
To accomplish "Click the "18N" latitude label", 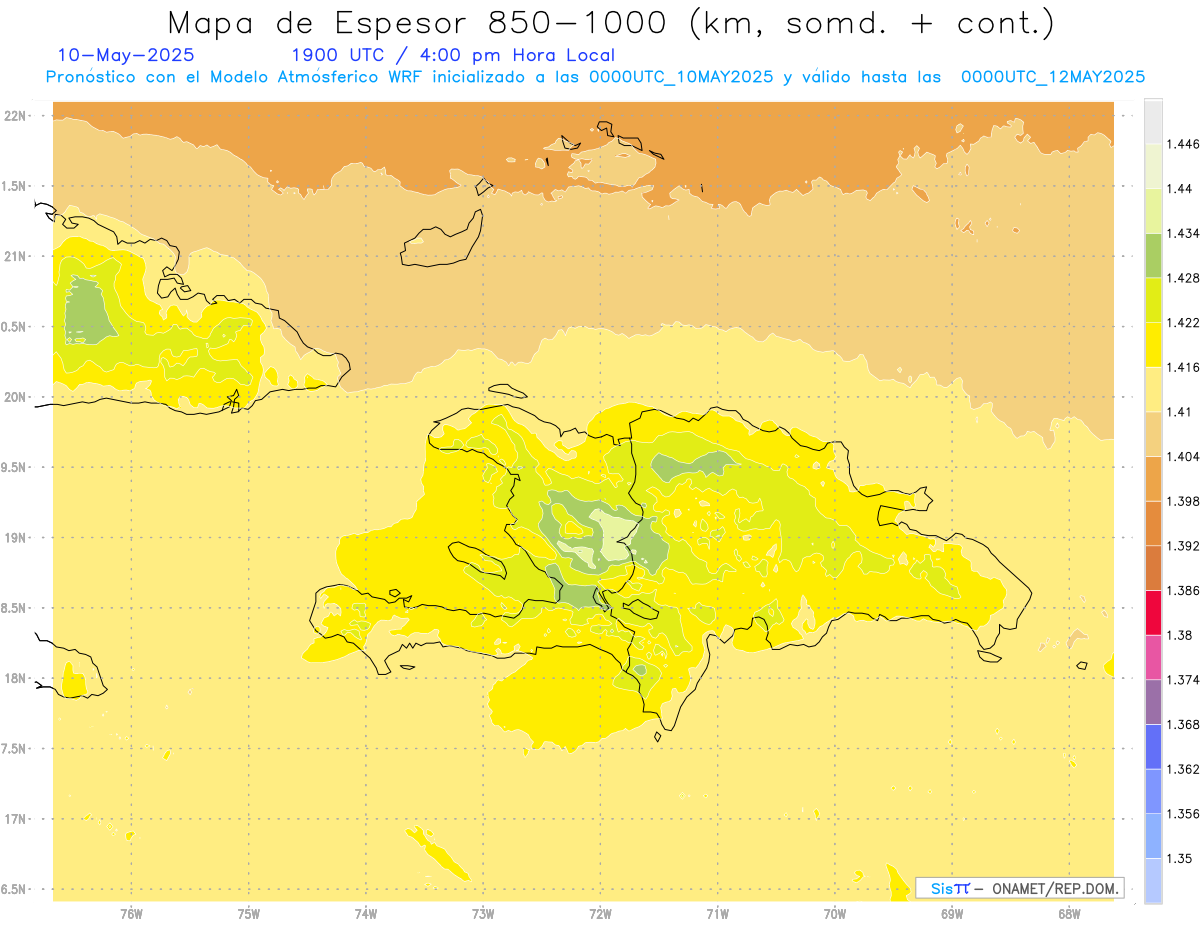I will (x=17, y=678).
